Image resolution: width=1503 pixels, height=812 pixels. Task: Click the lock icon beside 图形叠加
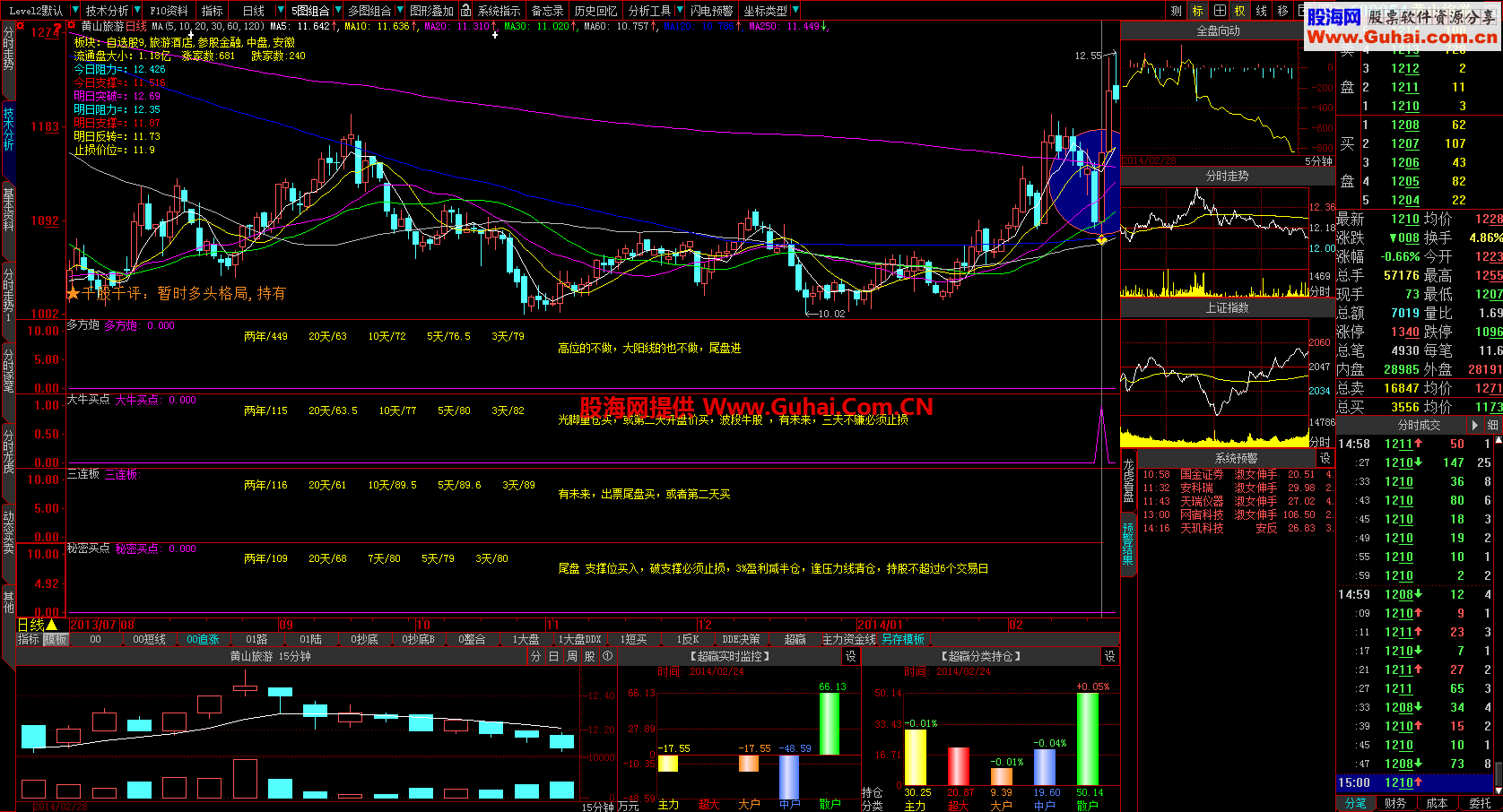465,11
